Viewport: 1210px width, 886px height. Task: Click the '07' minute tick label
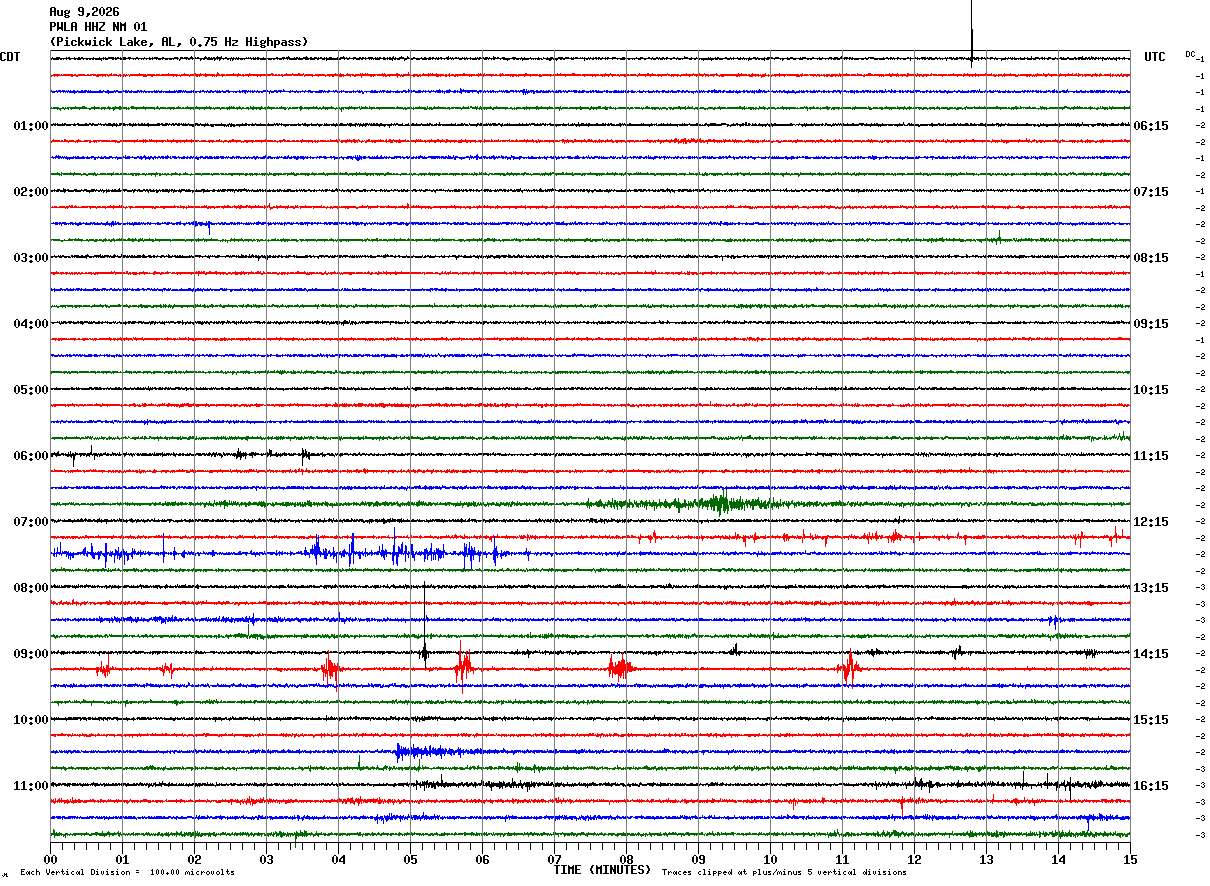pos(555,859)
